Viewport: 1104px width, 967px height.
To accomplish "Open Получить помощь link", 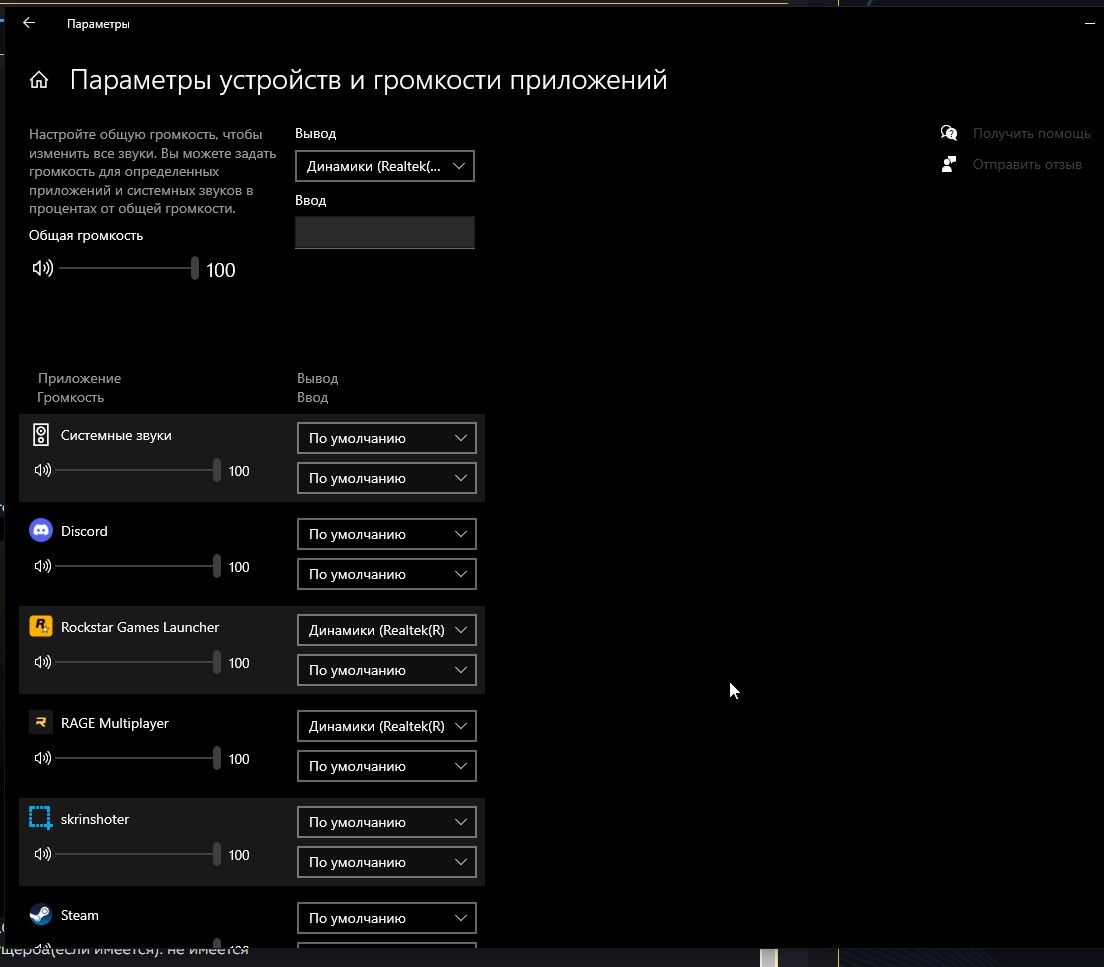I will [1031, 133].
